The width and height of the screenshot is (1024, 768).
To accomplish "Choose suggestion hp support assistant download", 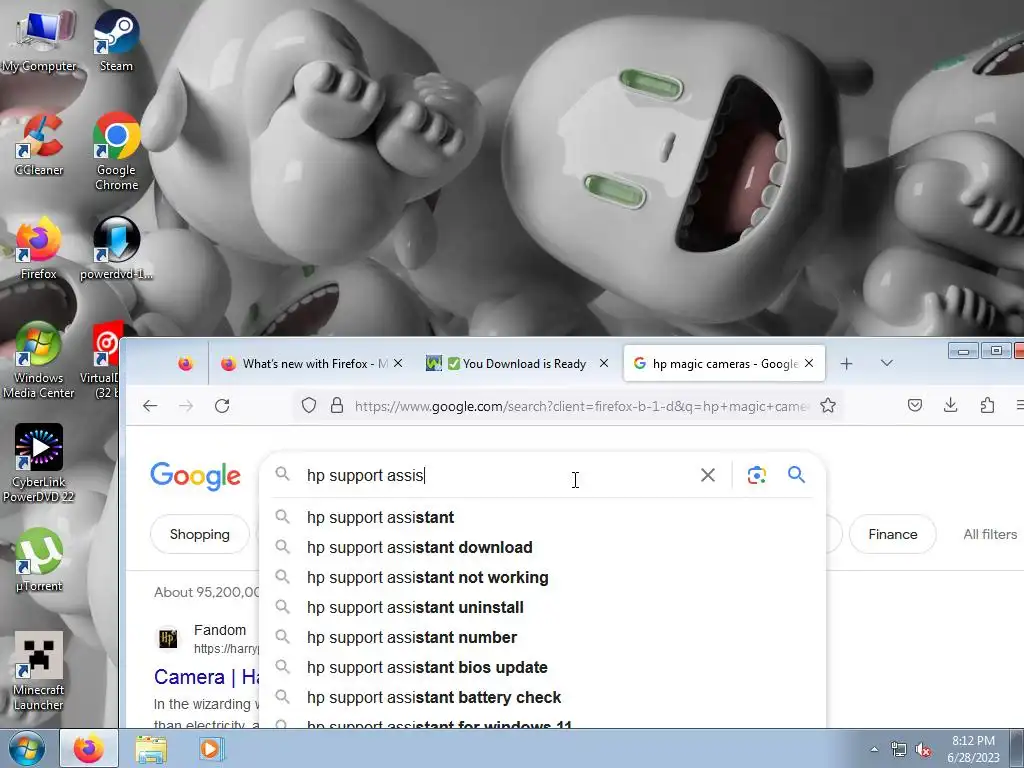I will pyautogui.click(x=543, y=547).
